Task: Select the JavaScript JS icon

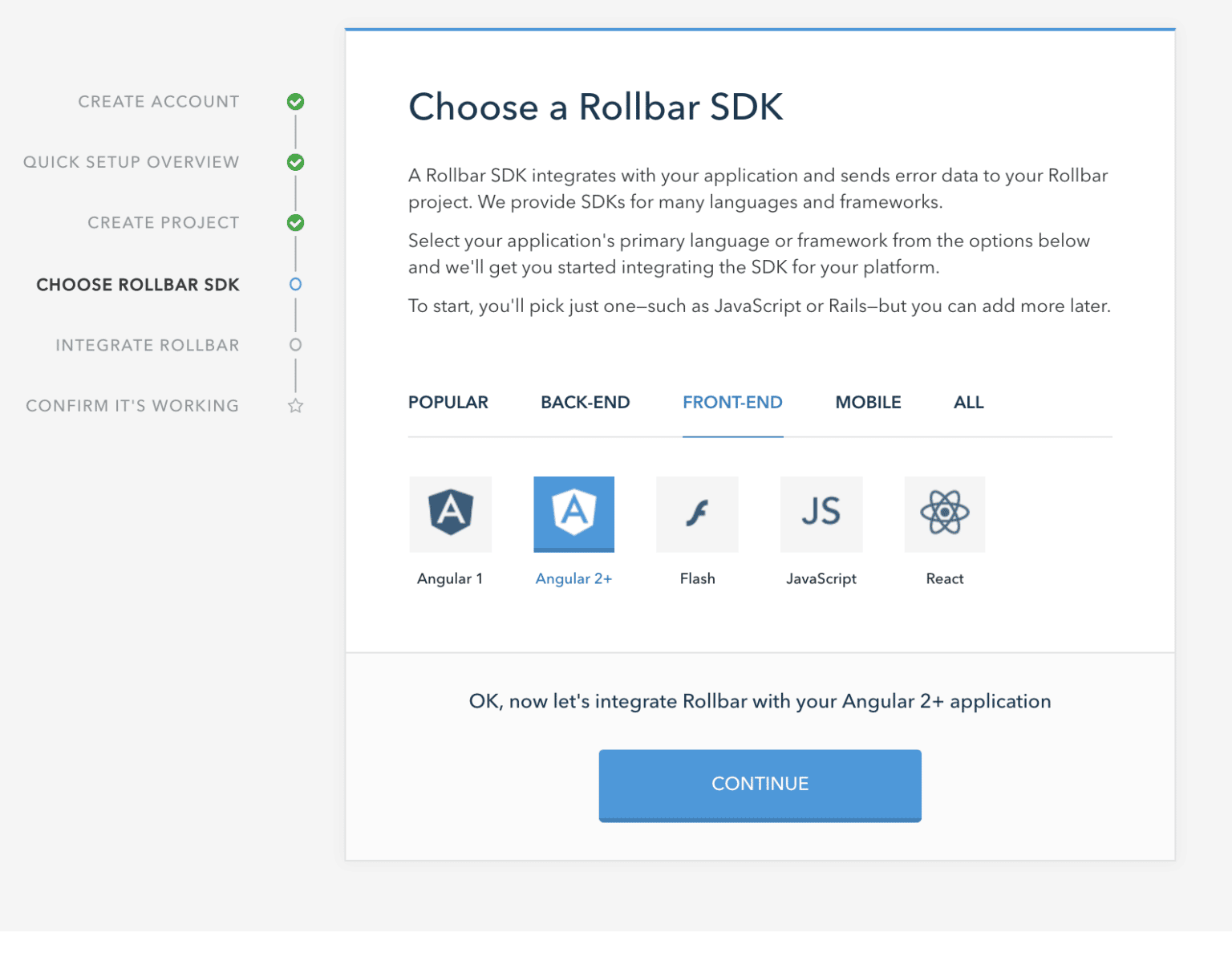Action: (x=821, y=513)
